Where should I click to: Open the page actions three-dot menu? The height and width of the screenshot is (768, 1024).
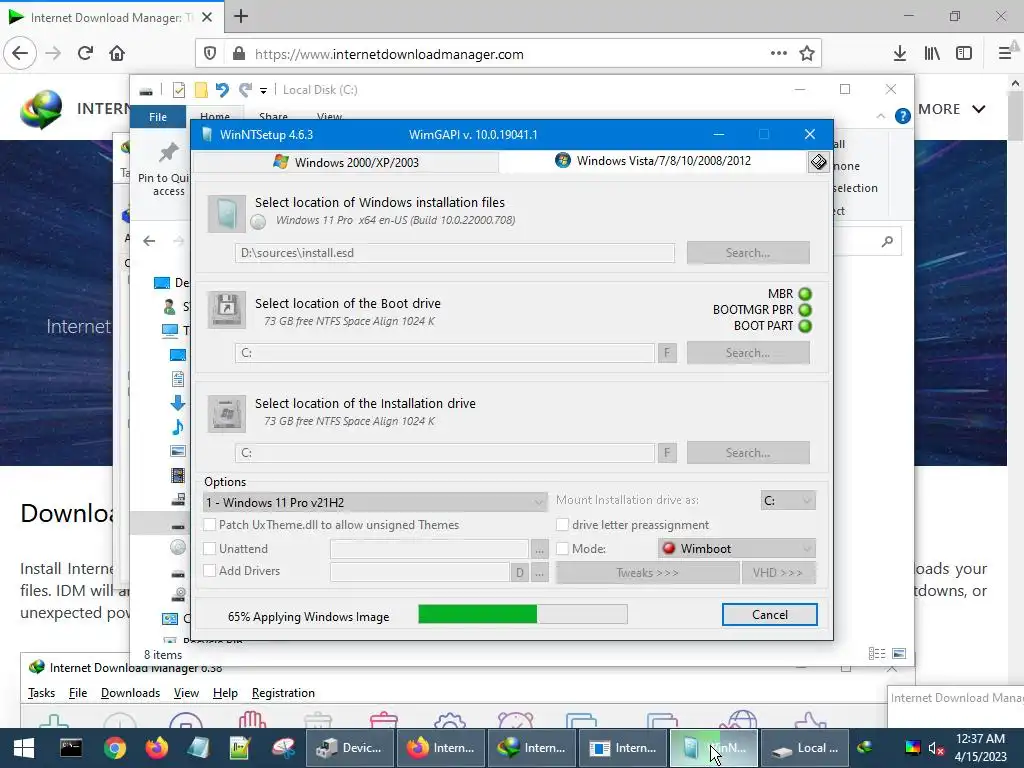778,54
